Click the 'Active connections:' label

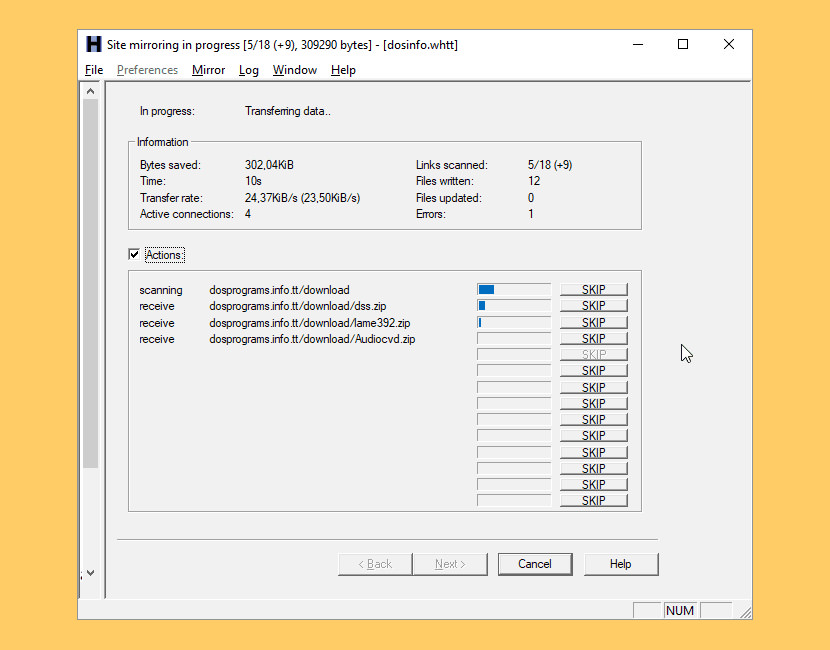pos(186,214)
